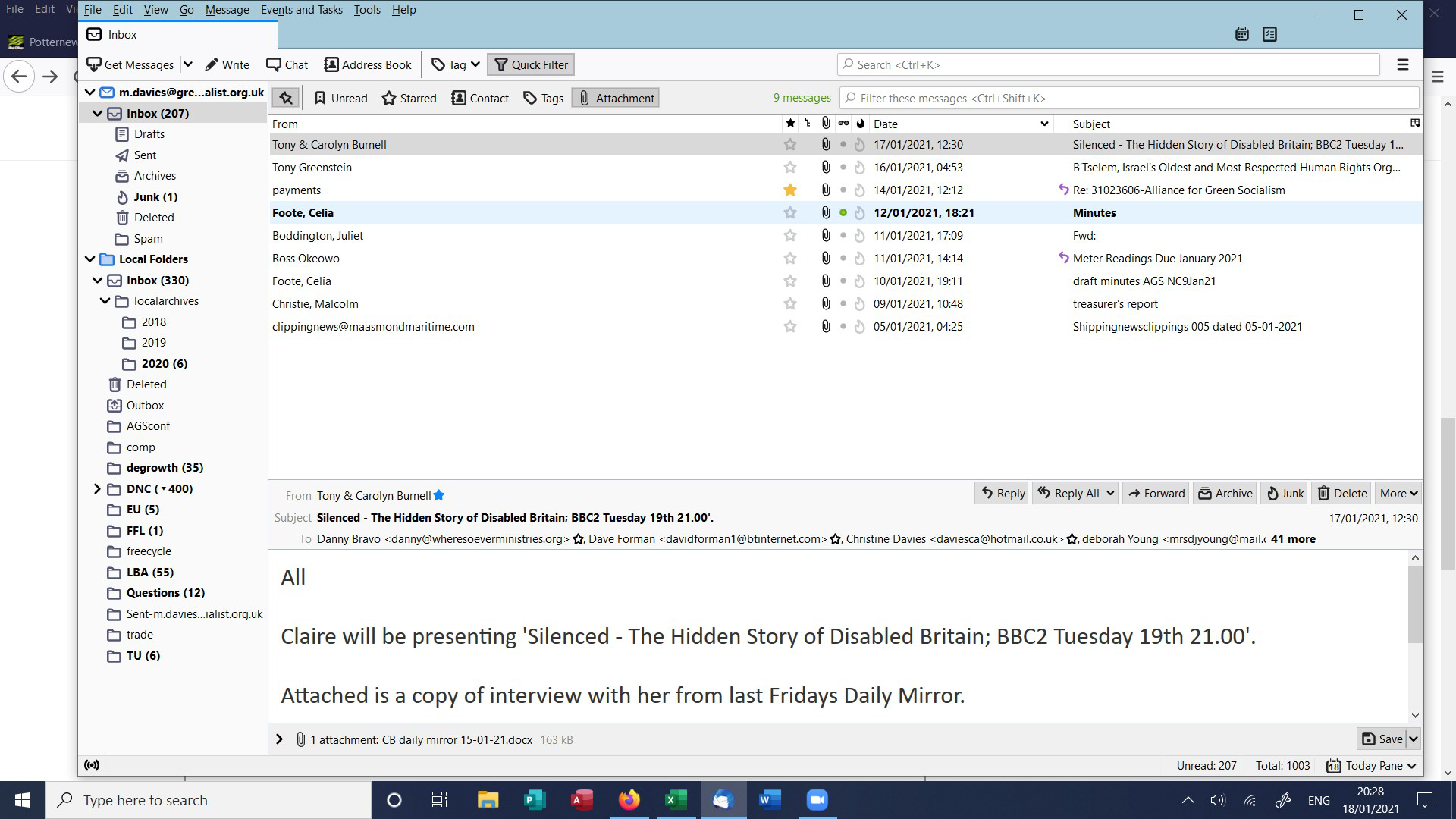Expand the attachment list chevron
The width and height of the screenshot is (1456, 819).
[x=279, y=739]
